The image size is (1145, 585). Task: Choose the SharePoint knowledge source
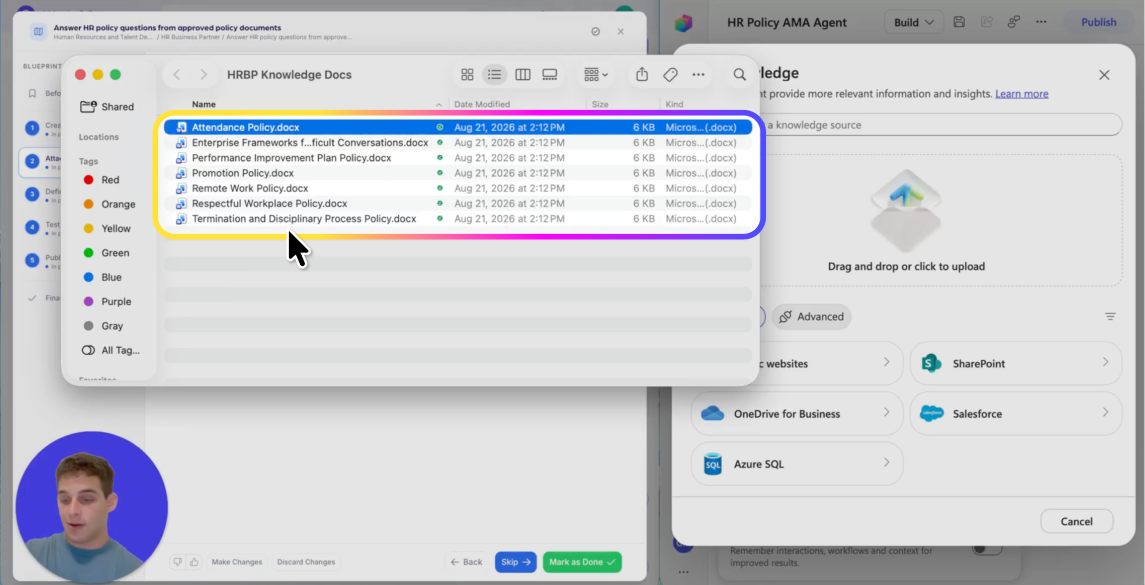coord(1016,364)
